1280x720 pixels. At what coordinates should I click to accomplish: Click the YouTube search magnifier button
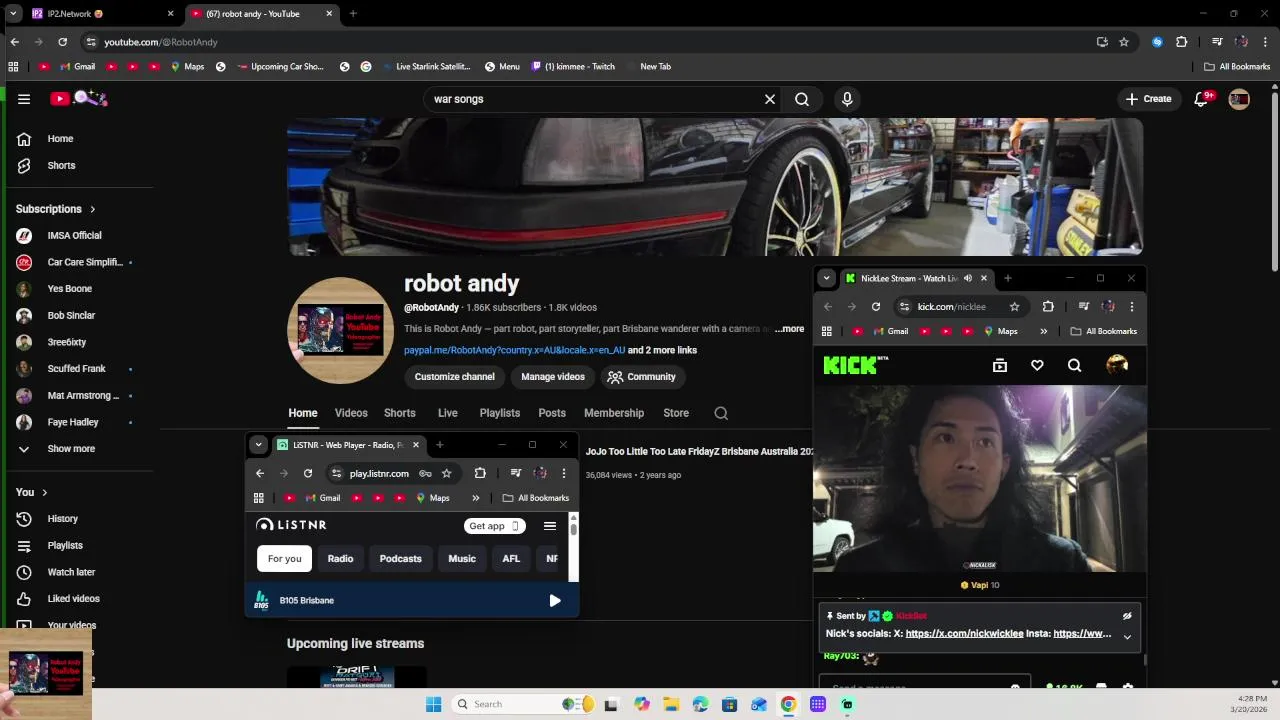[x=802, y=99]
